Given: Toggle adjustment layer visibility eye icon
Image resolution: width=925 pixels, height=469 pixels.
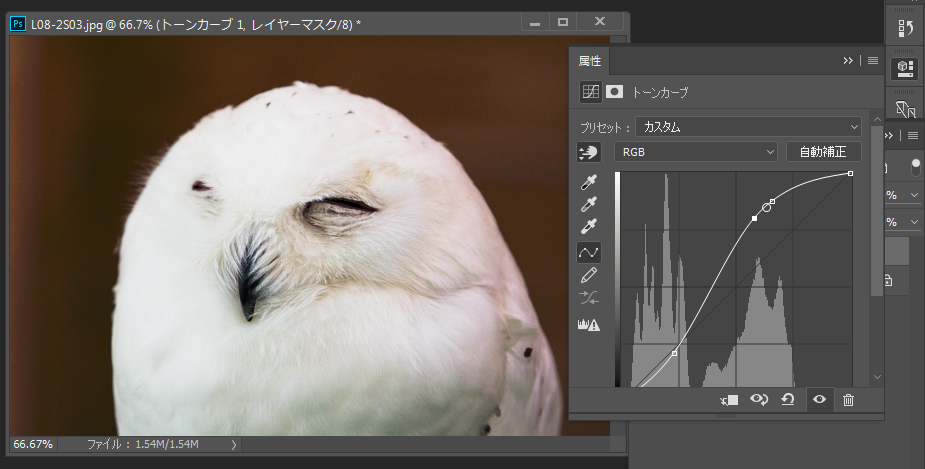Looking at the screenshot, I should tap(819, 400).
